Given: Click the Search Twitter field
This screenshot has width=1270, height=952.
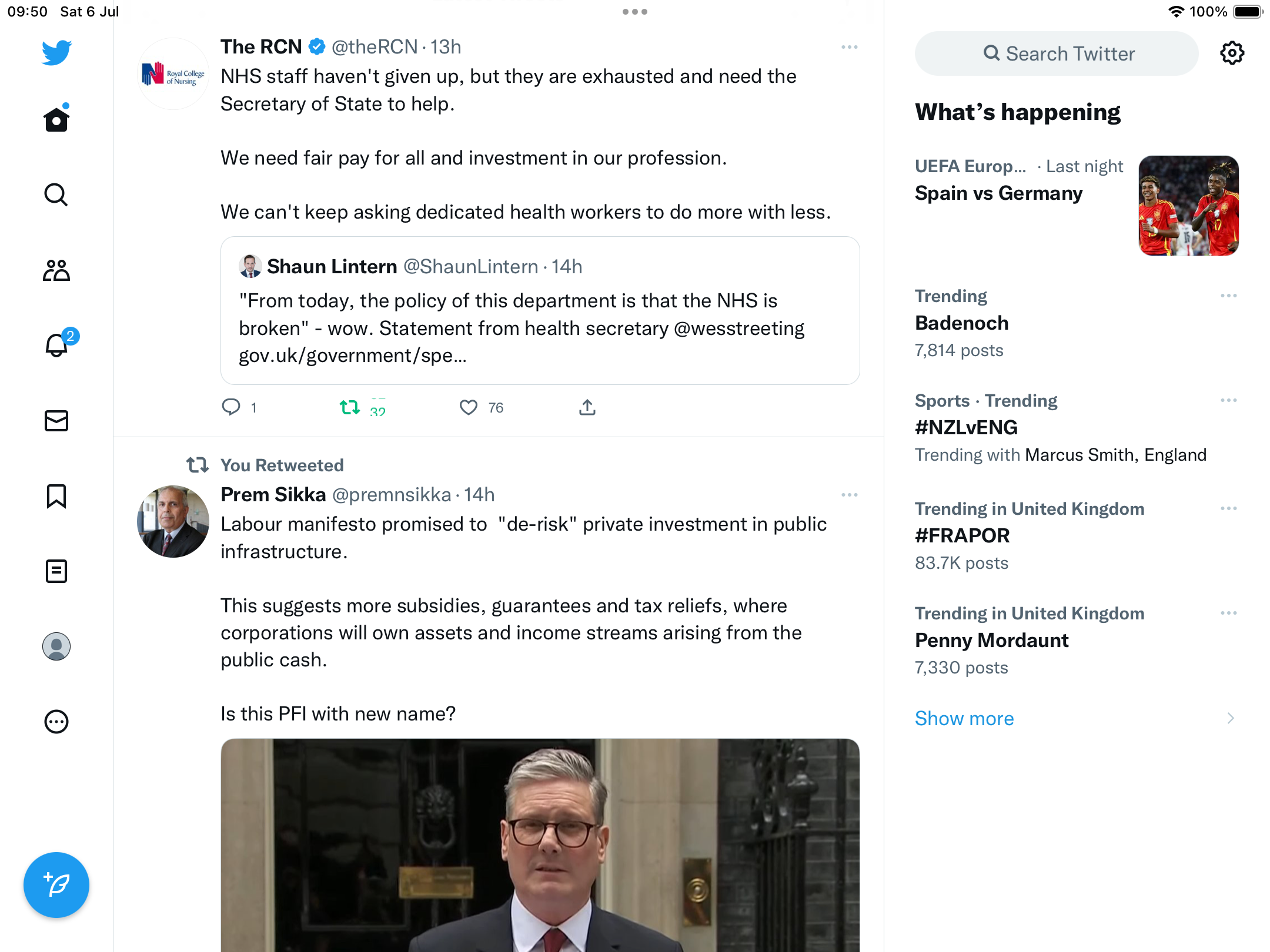Looking at the screenshot, I should [x=1057, y=53].
